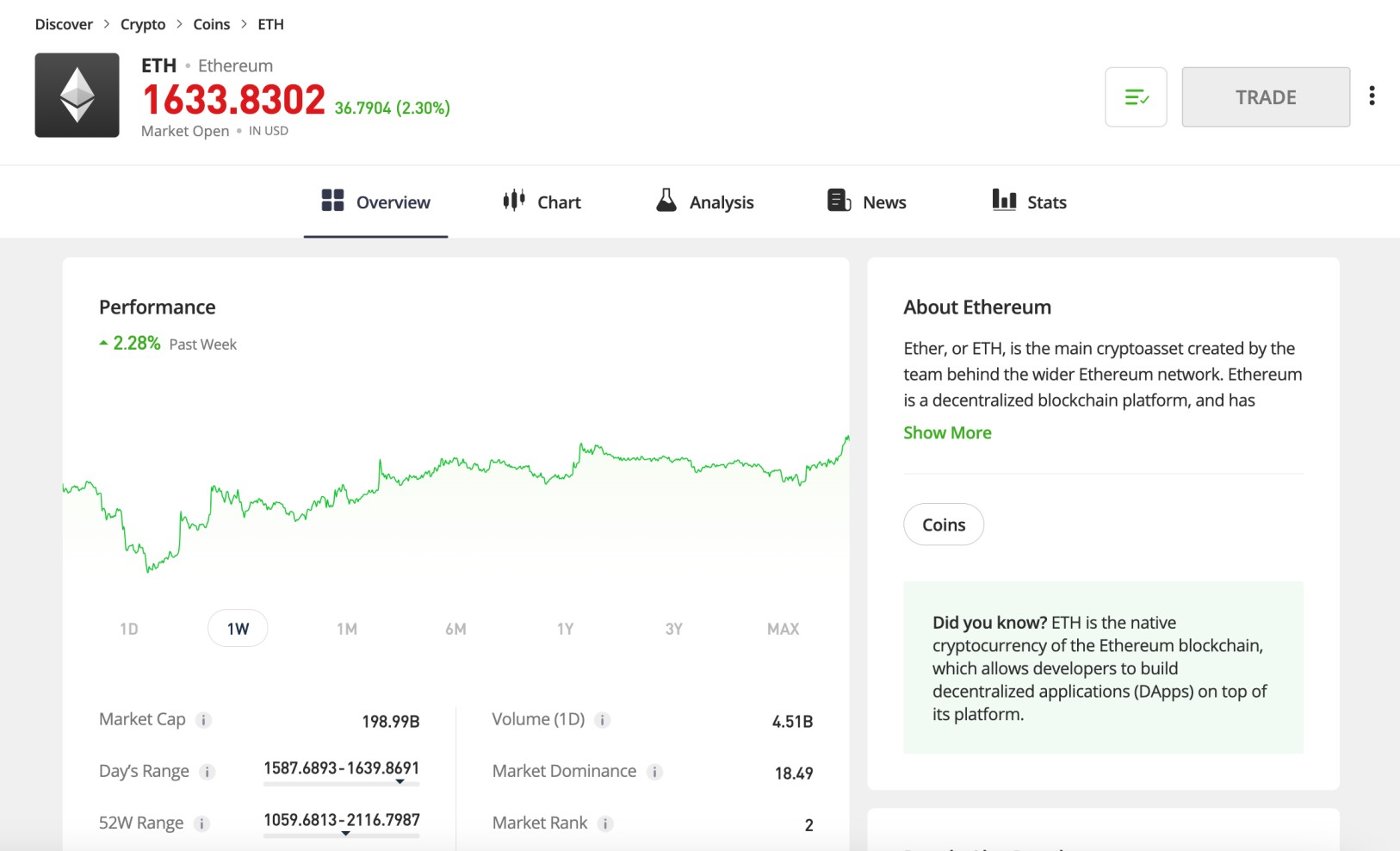1400x851 pixels.
Task: Select the Overview tab
Action: (x=375, y=202)
